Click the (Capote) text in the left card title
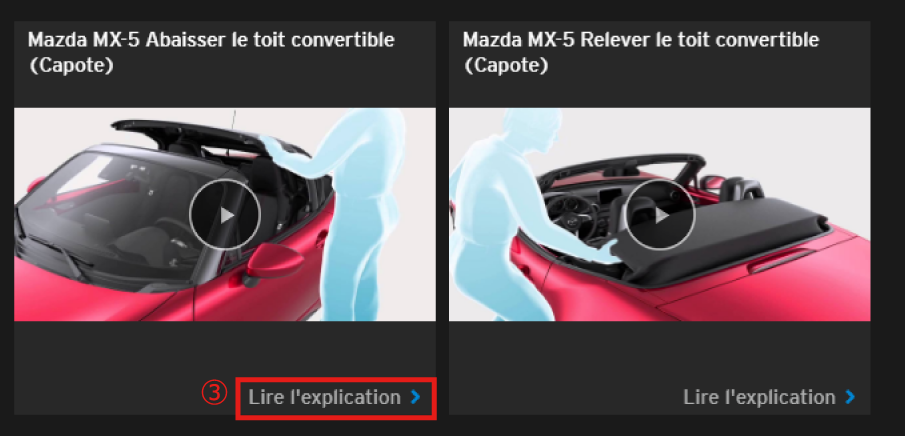The image size is (905, 436). coord(70,65)
